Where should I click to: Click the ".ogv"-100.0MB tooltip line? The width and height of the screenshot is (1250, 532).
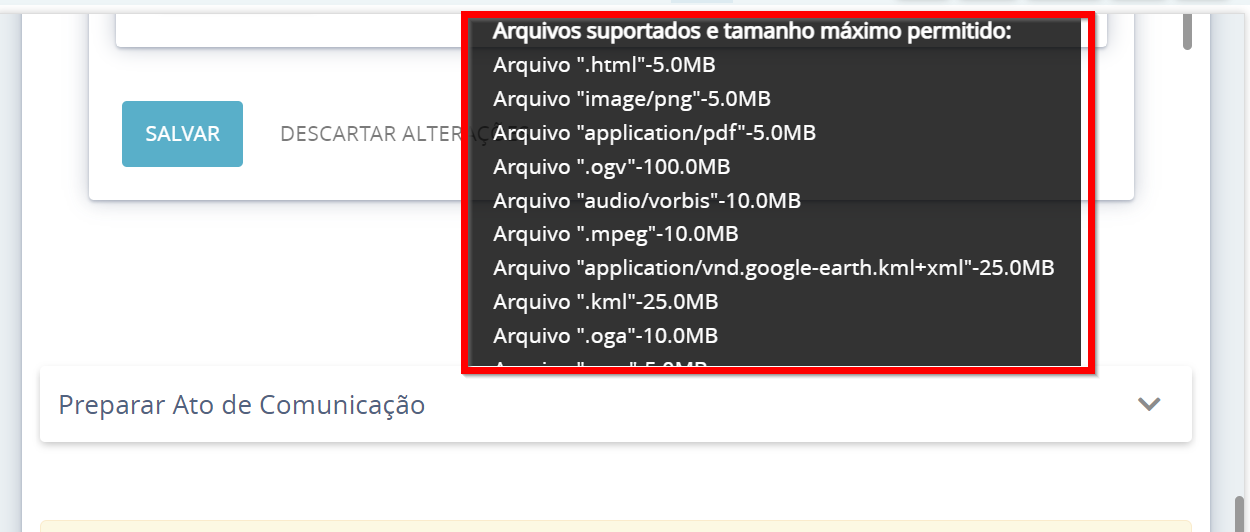pyautogui.click(x=611, y=166)
